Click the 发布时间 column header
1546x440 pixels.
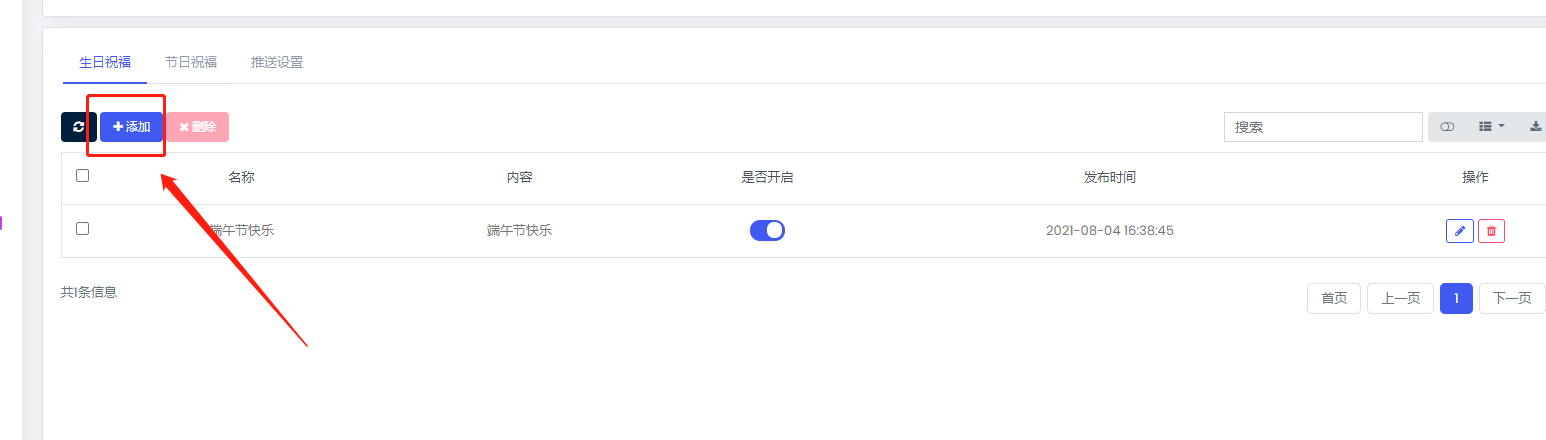coord(1110,177)
